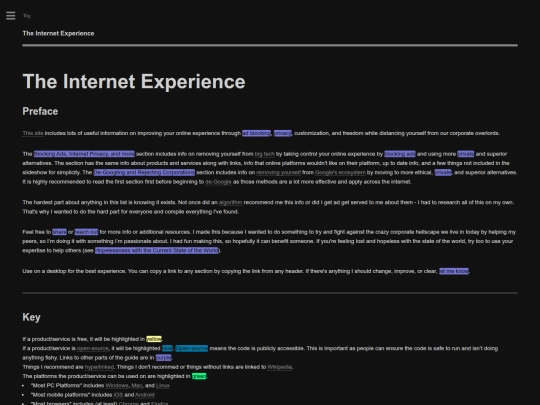540x405 pixels.
Task: Open 'Blocking Ads, Internet Privacy, and more' link
Action: [84, 154]
